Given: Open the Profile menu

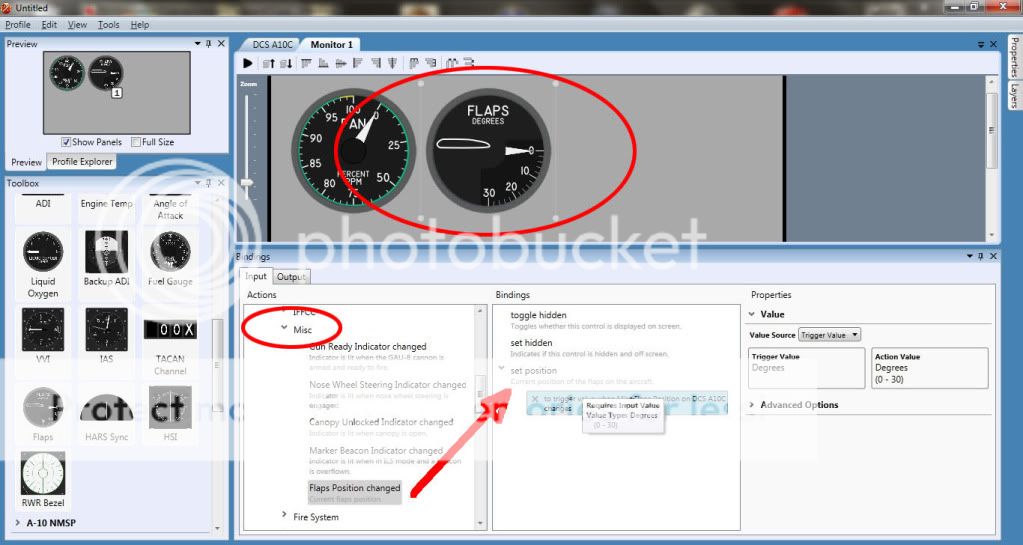Looking at the screenshot, I should (18, 24).
